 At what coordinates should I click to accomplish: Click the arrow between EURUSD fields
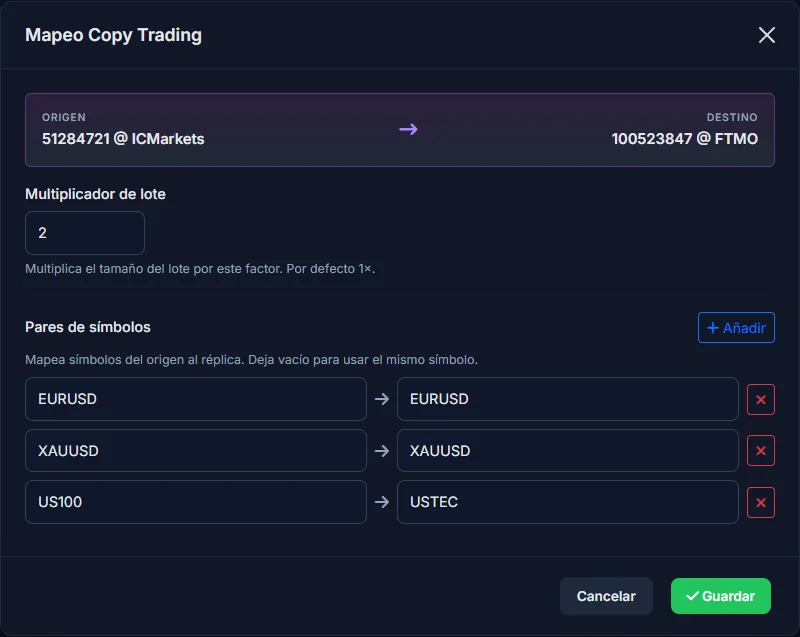point(382,399)
